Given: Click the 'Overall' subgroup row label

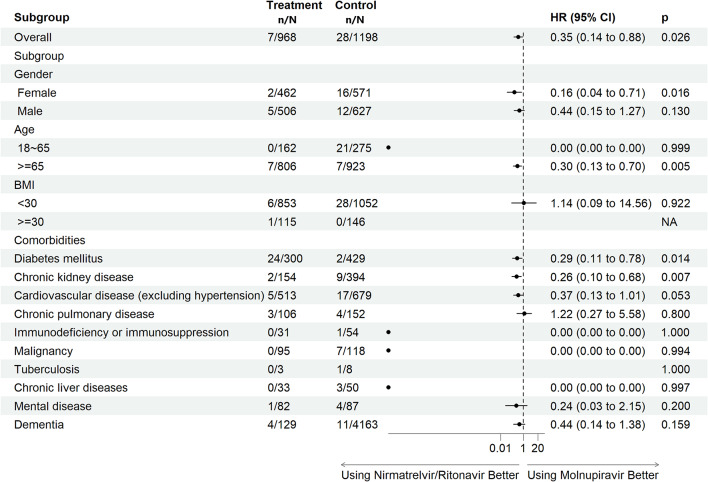Looking at the screenshot, I should click(x=33, y=37).
